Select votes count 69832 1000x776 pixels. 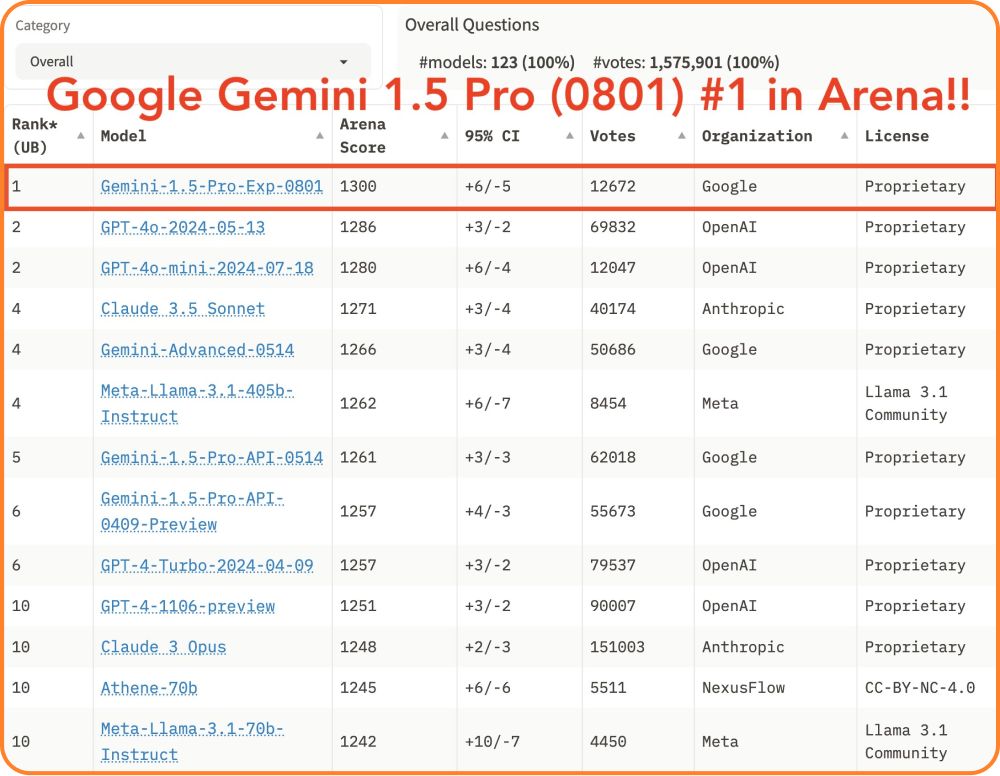[612, 227]
